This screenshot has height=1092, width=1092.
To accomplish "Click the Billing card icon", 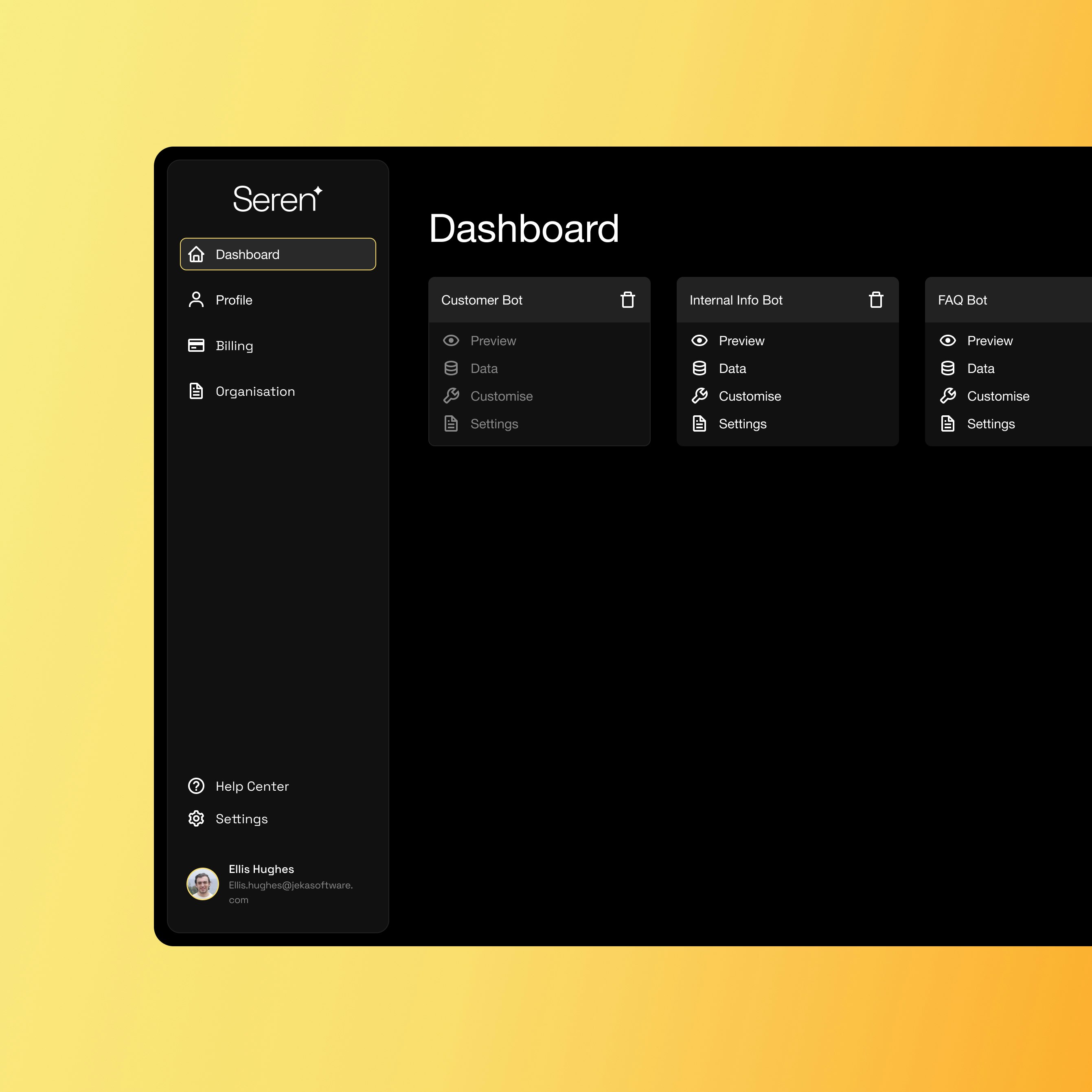I will 196,345.
